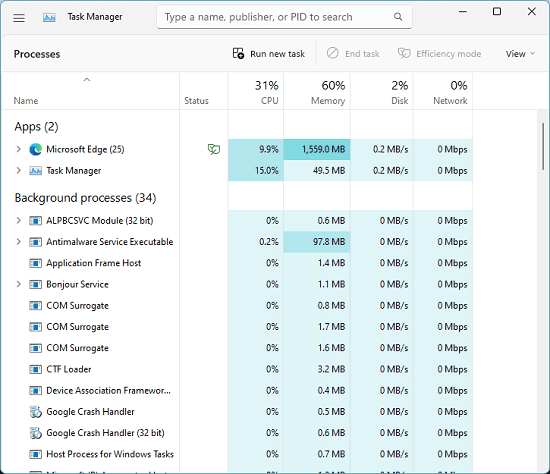This screenshot has width=550, height=474.
Task: Click the Efficiency mode leaf icon
Action: (404, 53)
